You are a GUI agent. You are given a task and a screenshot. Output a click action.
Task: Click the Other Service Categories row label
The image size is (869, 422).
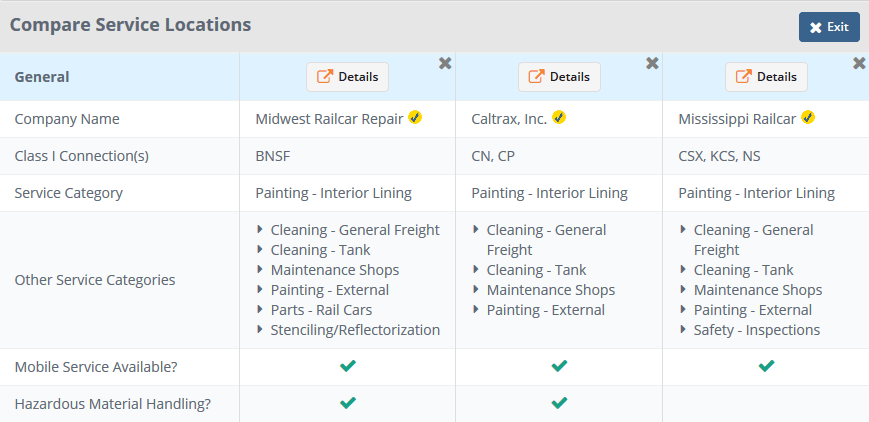pyautogui.click(x=95, y=280)
